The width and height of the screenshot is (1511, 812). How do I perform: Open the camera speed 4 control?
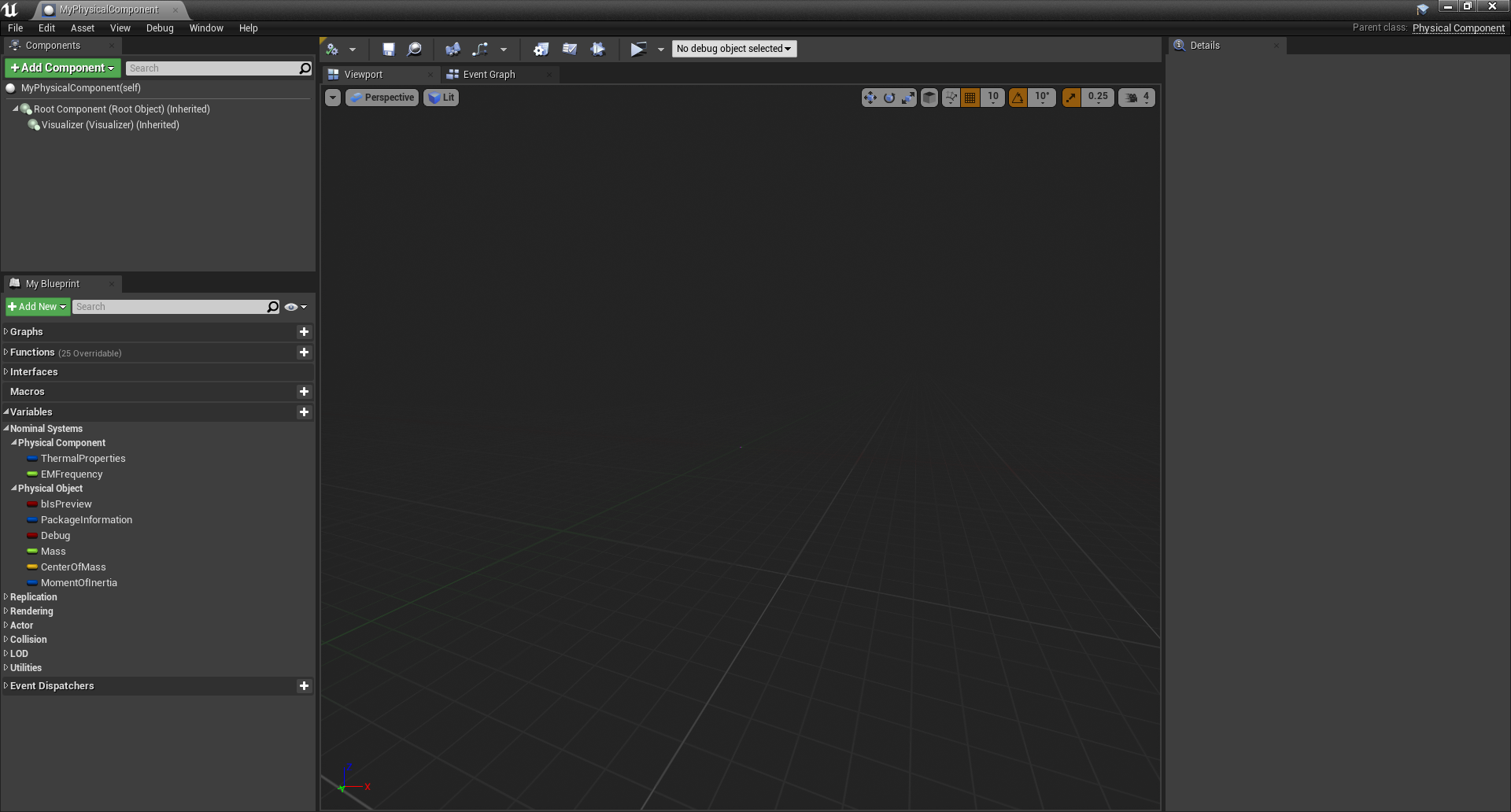tap(1136, 98)
